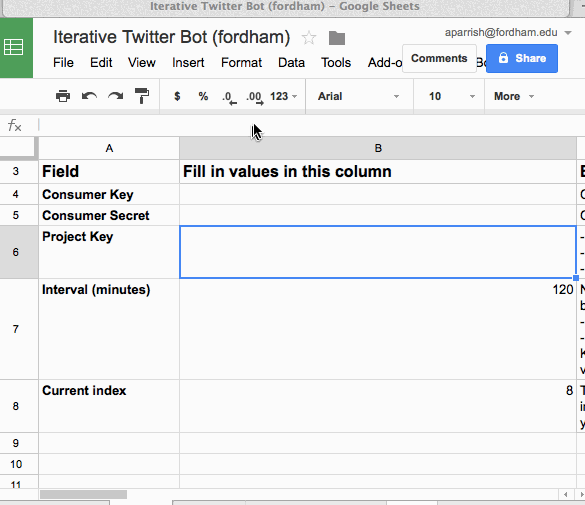Screen dimensions: 585x505
Task: Open the Google Sheets home icon
Action: click(14, 48)
